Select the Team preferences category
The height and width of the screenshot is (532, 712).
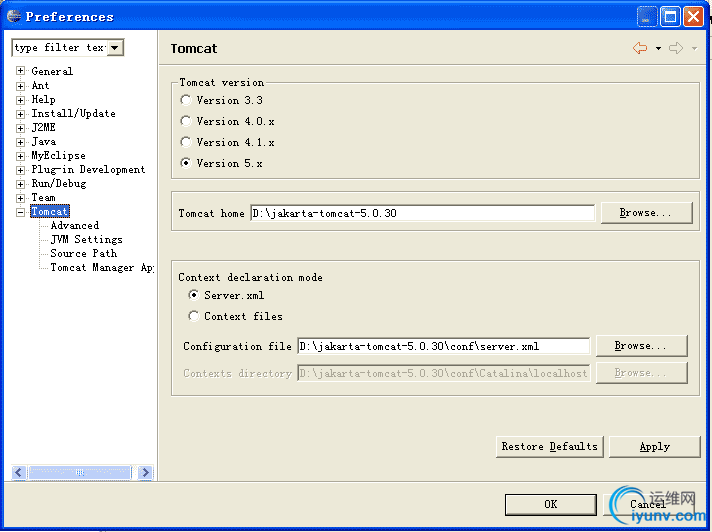[x=43, y=198]
